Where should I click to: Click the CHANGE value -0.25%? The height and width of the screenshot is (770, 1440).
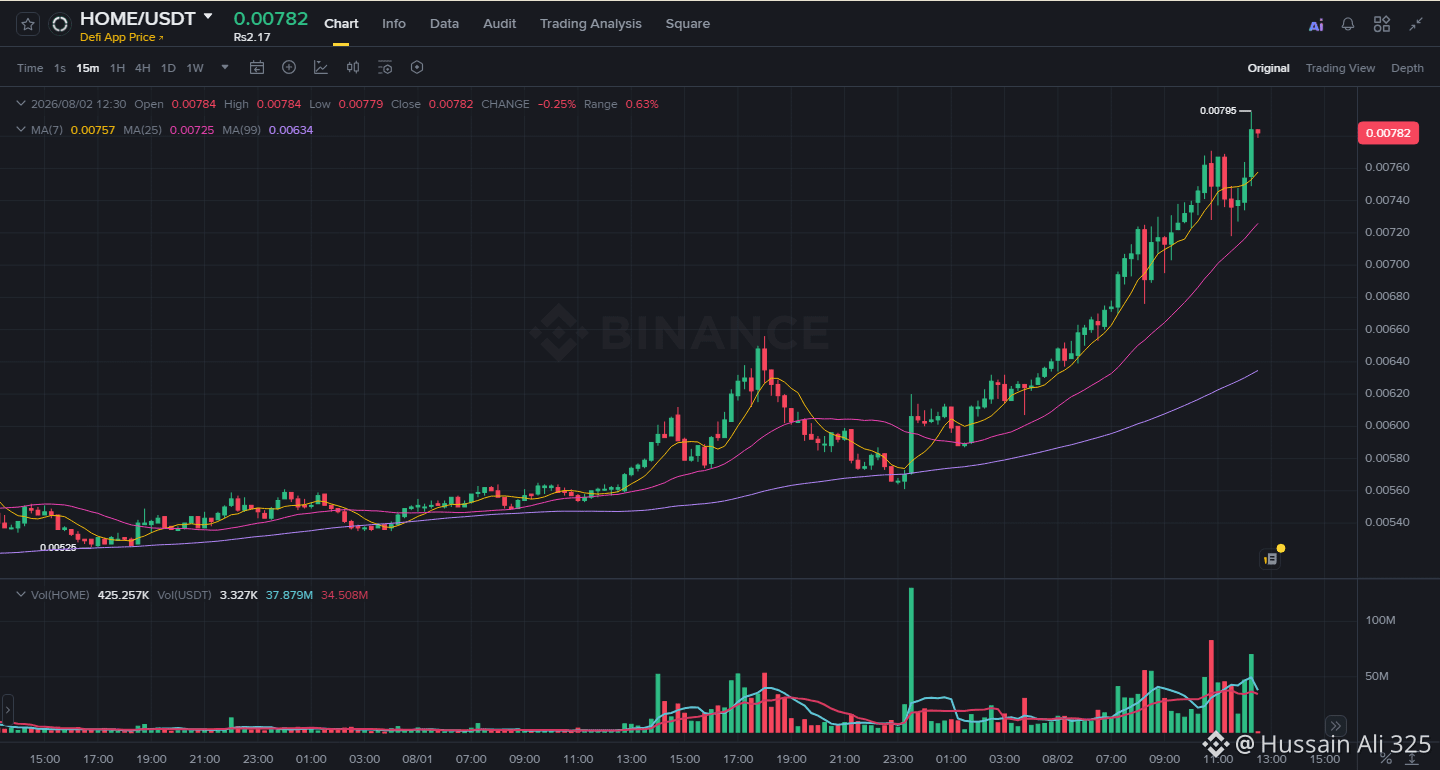[557, 104]
